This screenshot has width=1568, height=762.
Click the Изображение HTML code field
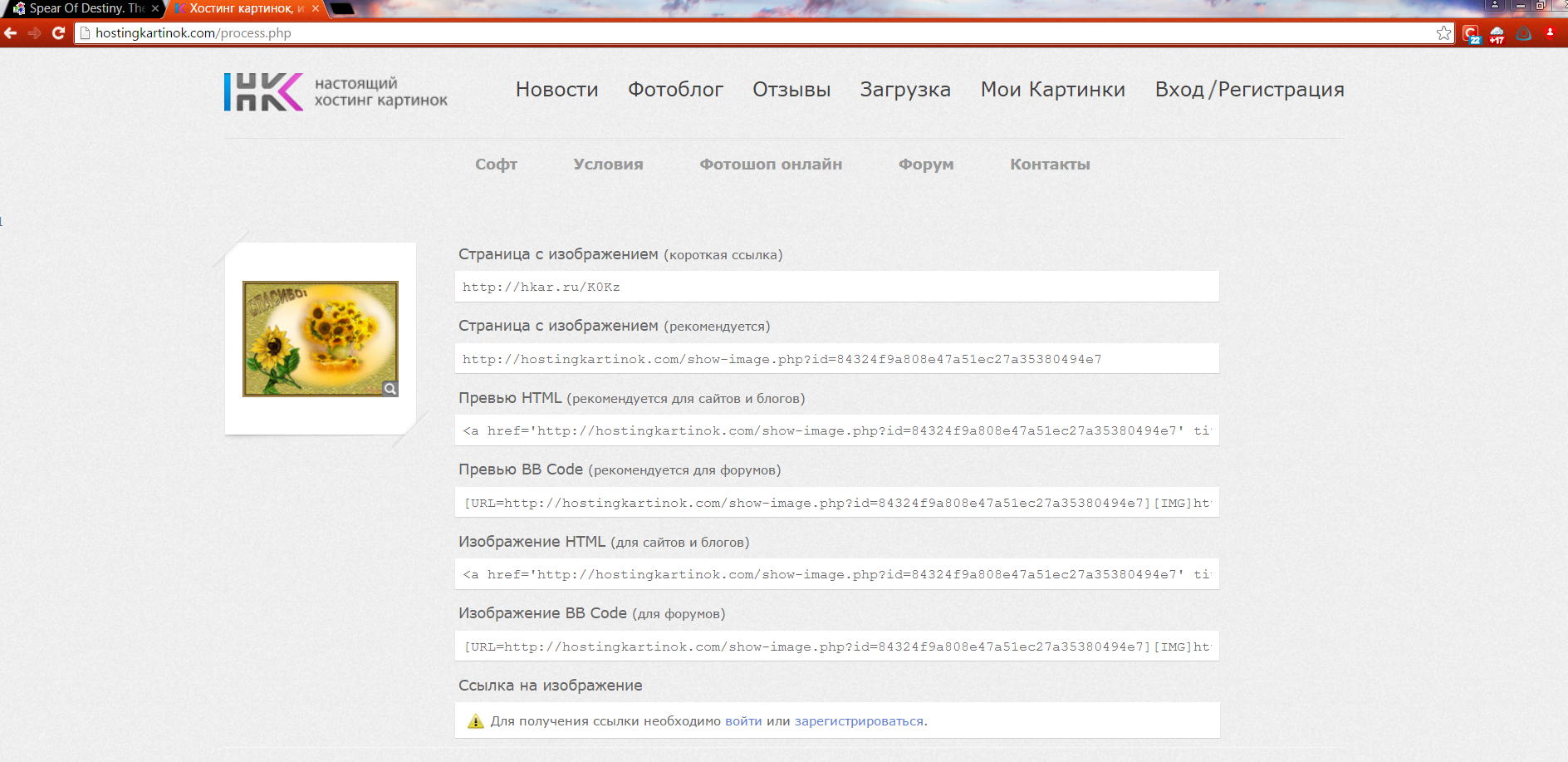point(837,574)
